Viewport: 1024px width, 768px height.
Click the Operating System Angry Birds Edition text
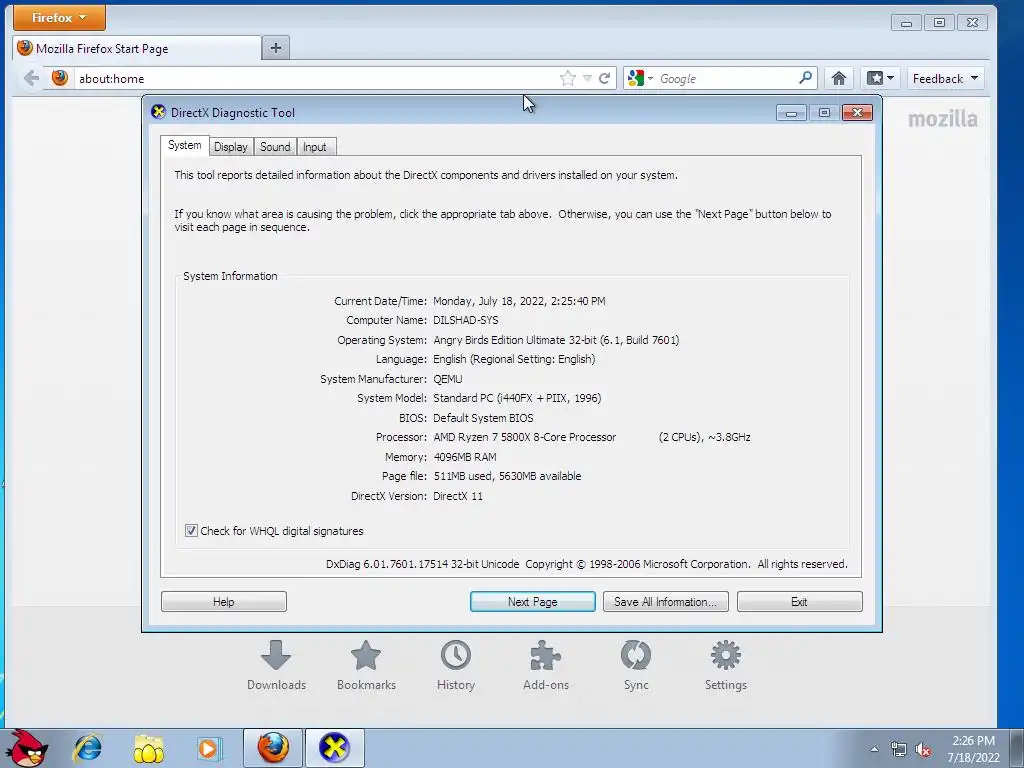[x=556, y=340]
